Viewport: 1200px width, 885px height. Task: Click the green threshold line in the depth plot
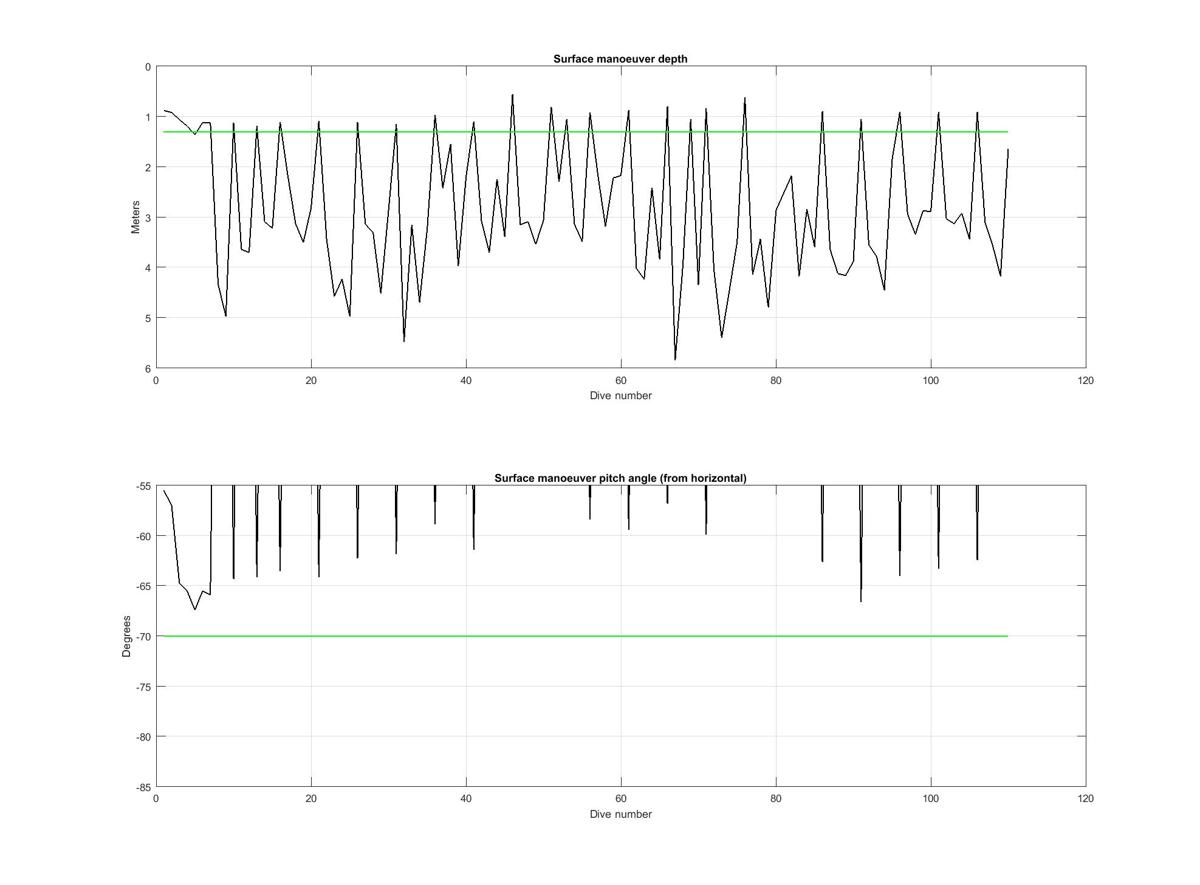pos(586,132)
